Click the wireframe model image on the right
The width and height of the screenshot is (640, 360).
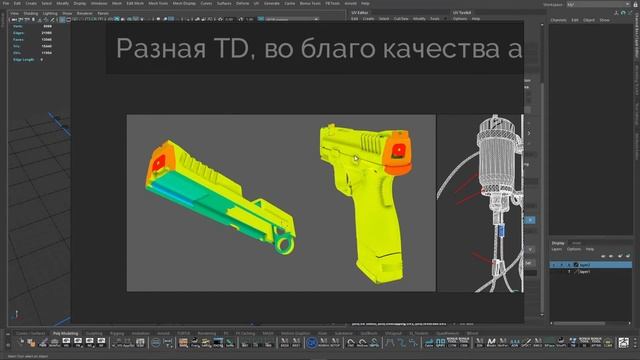click(x=480, y=203)
